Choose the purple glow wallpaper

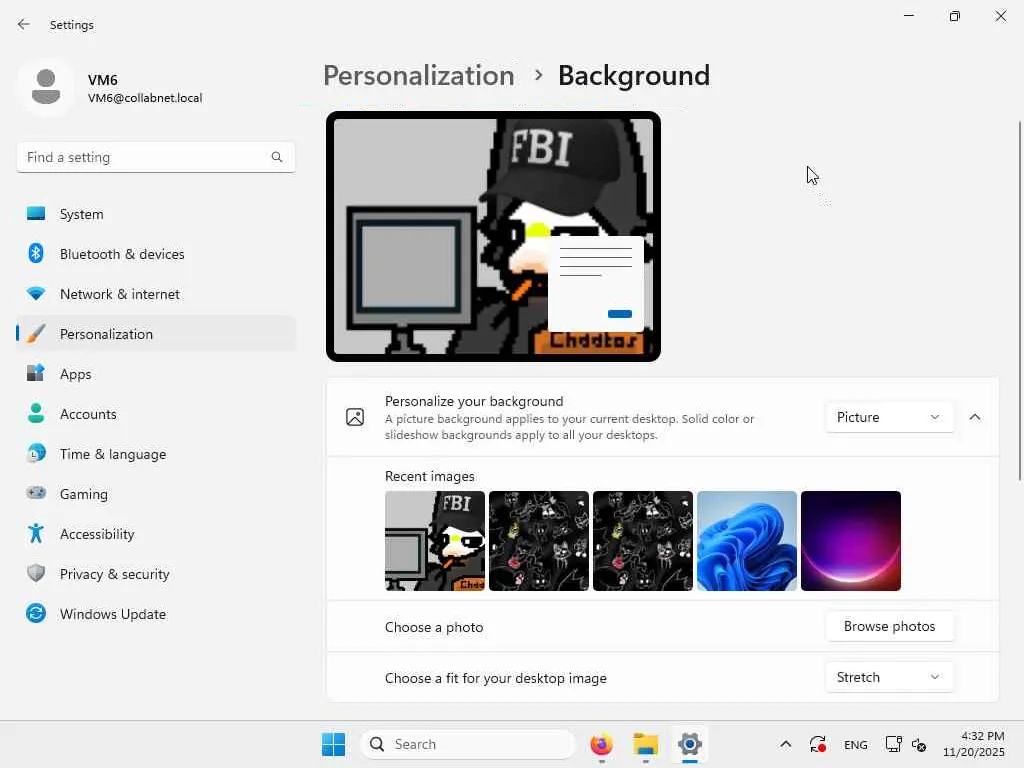(850, 541)
